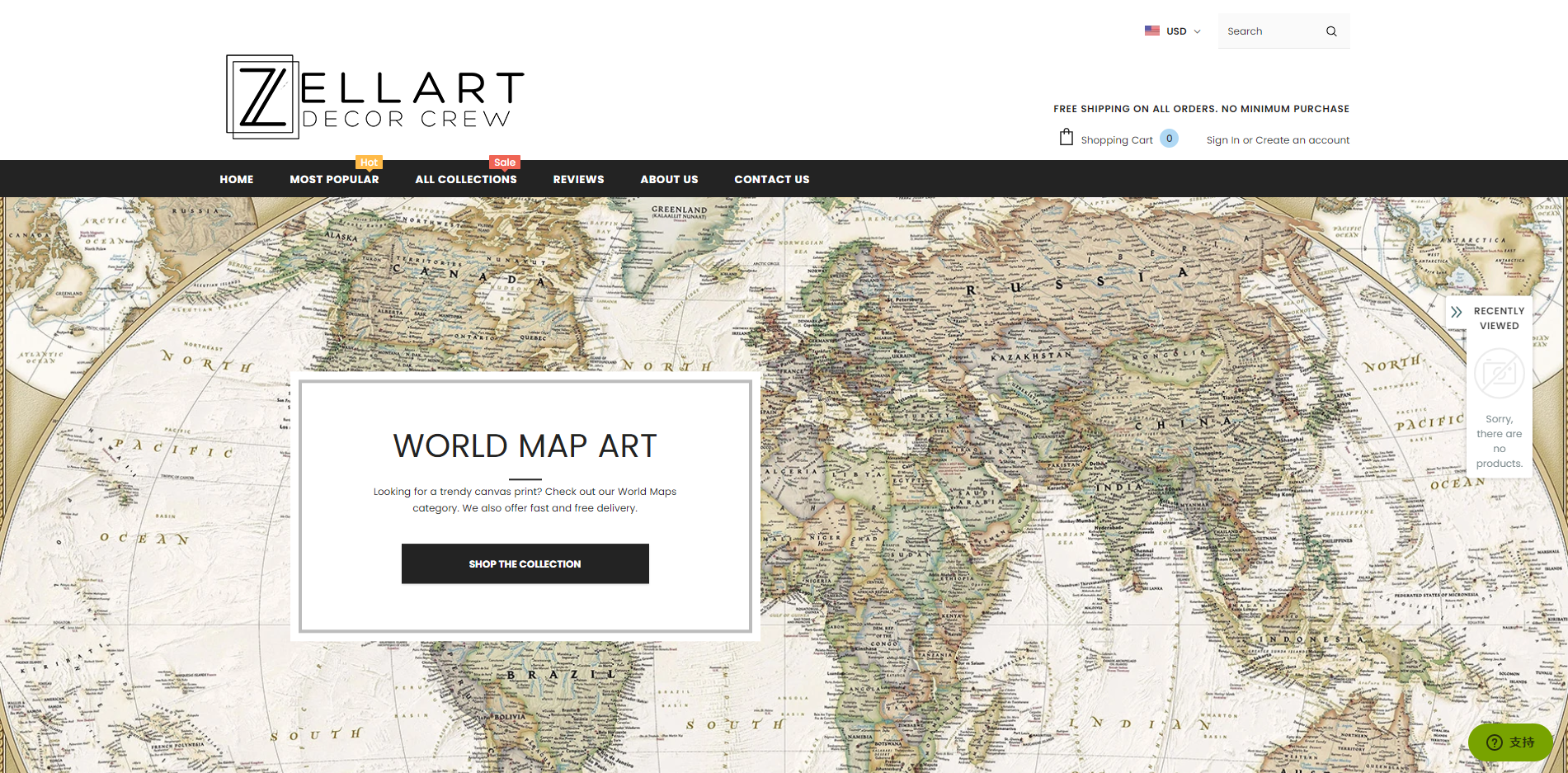Click the Shopping Cart link
This screenshot has height=773, width=1568.
pos(1117,140)
